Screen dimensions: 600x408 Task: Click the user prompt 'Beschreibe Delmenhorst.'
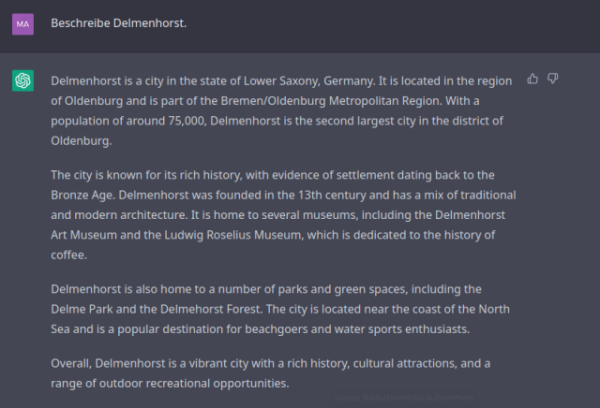coord(119,23)
